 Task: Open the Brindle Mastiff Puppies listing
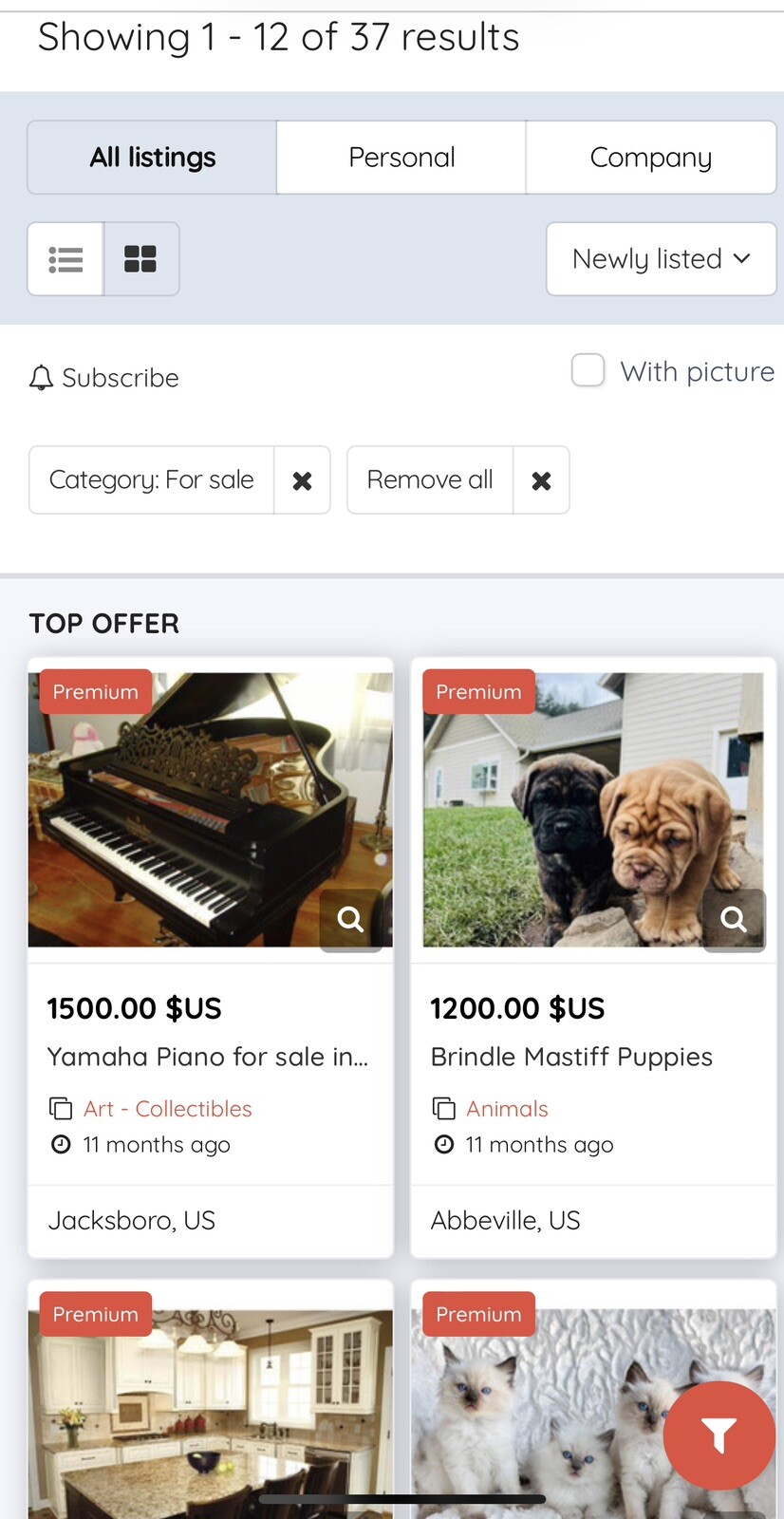click(x=571, y=1057)
